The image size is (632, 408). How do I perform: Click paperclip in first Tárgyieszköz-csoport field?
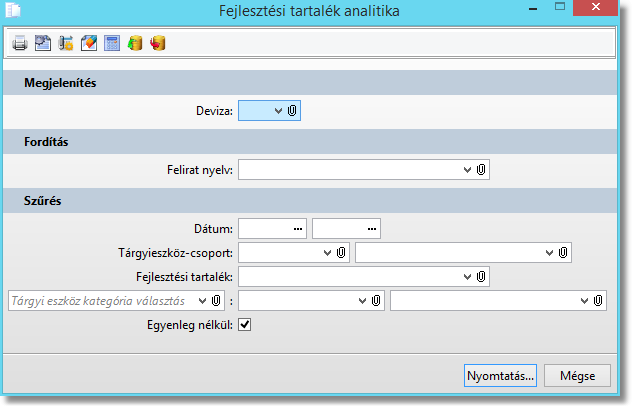[x=341, y=253]
